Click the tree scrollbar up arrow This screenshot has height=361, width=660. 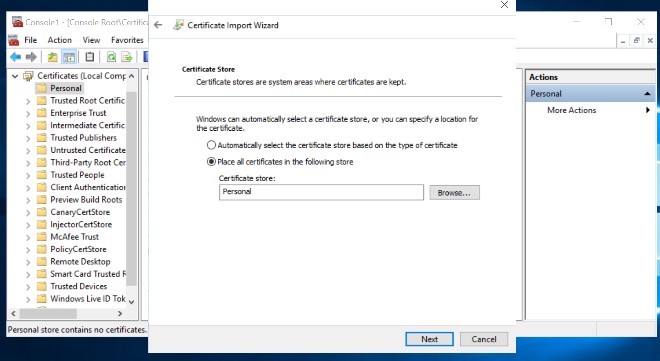coord(131,76)
